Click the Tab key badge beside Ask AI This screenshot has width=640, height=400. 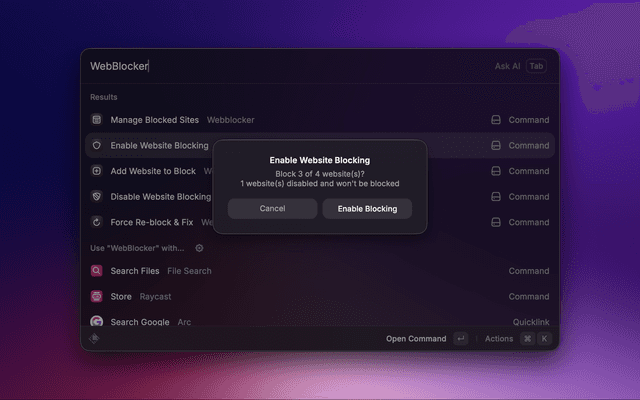537,66
